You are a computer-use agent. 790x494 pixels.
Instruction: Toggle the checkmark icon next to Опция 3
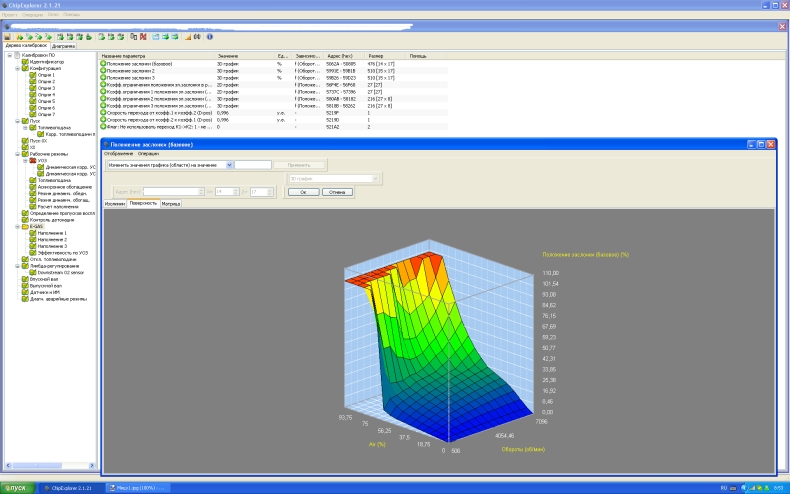point(32,87)
